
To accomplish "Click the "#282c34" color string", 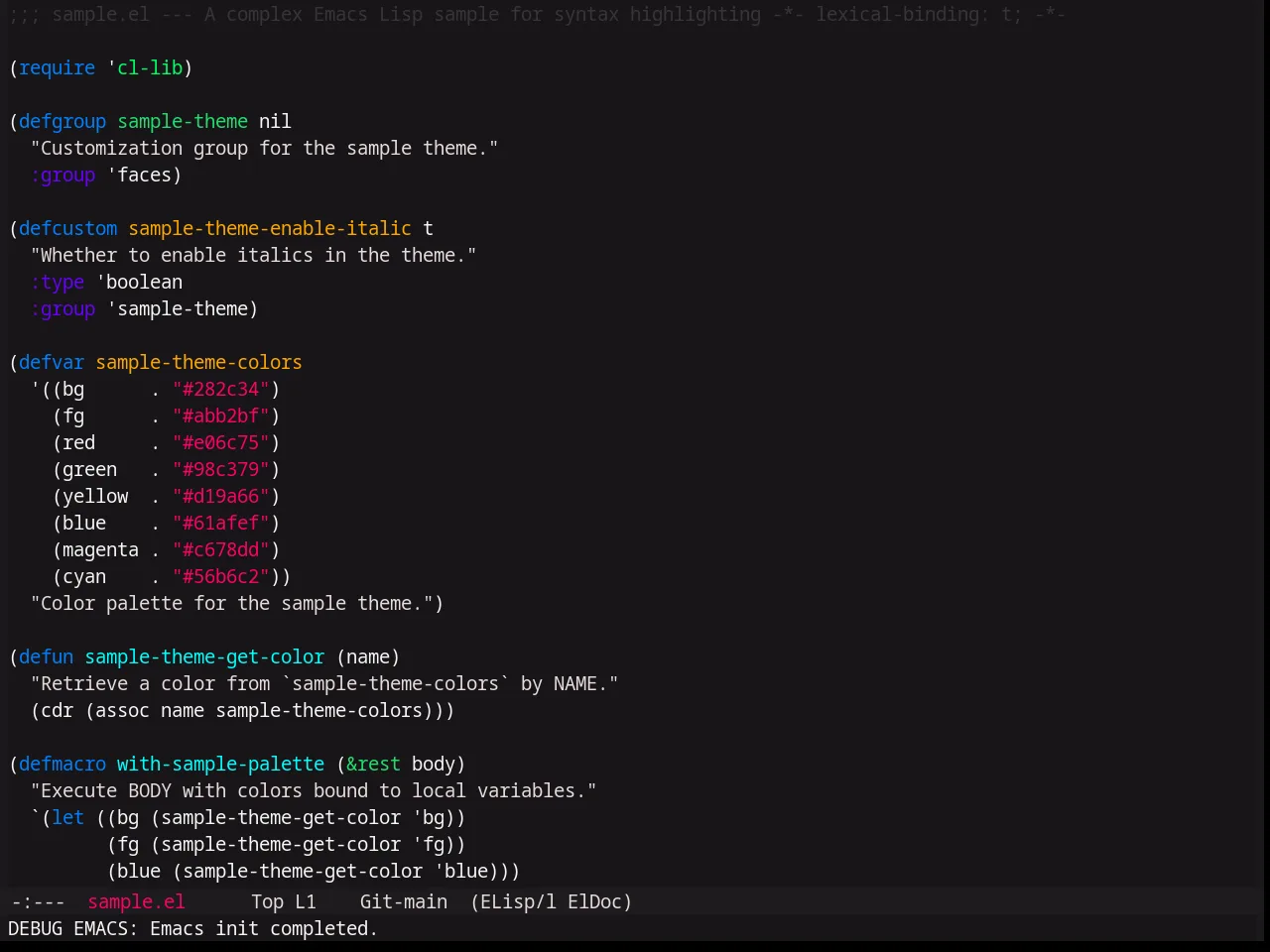I will pyautogui.click(x=221, y=389).
